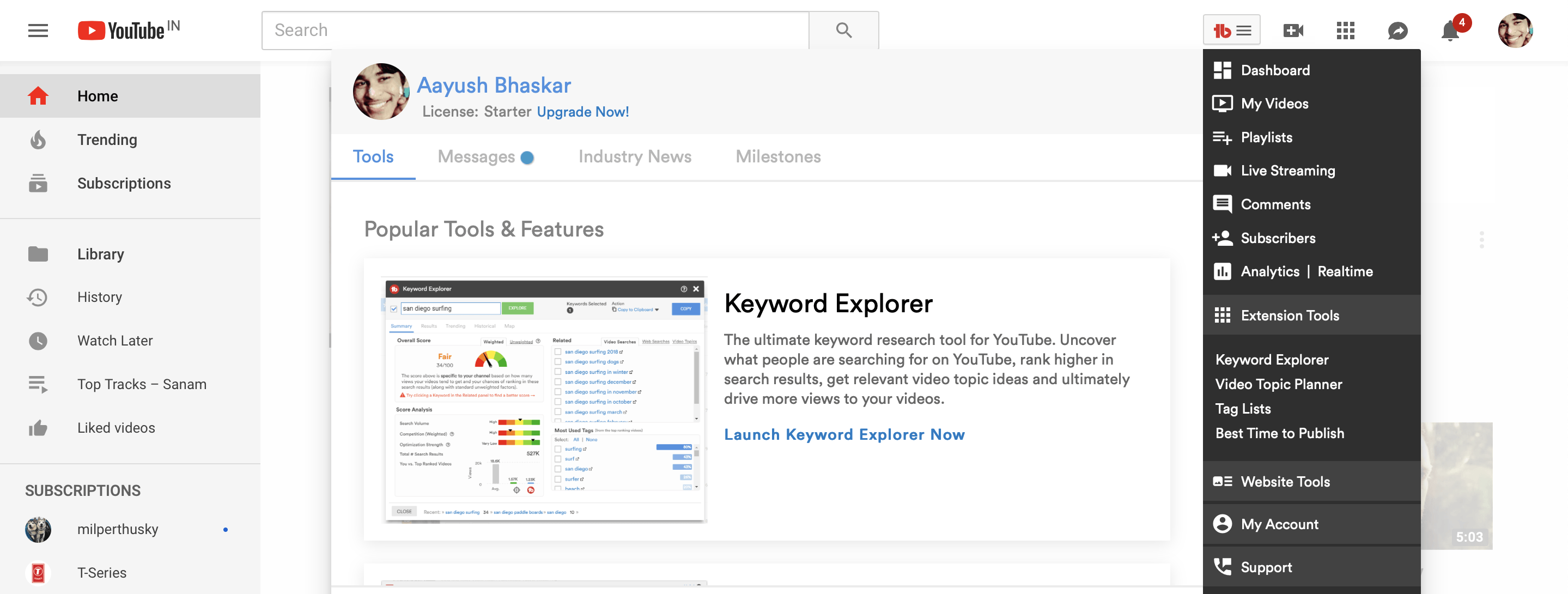Open the notifications bell

tap(1451, 31)
